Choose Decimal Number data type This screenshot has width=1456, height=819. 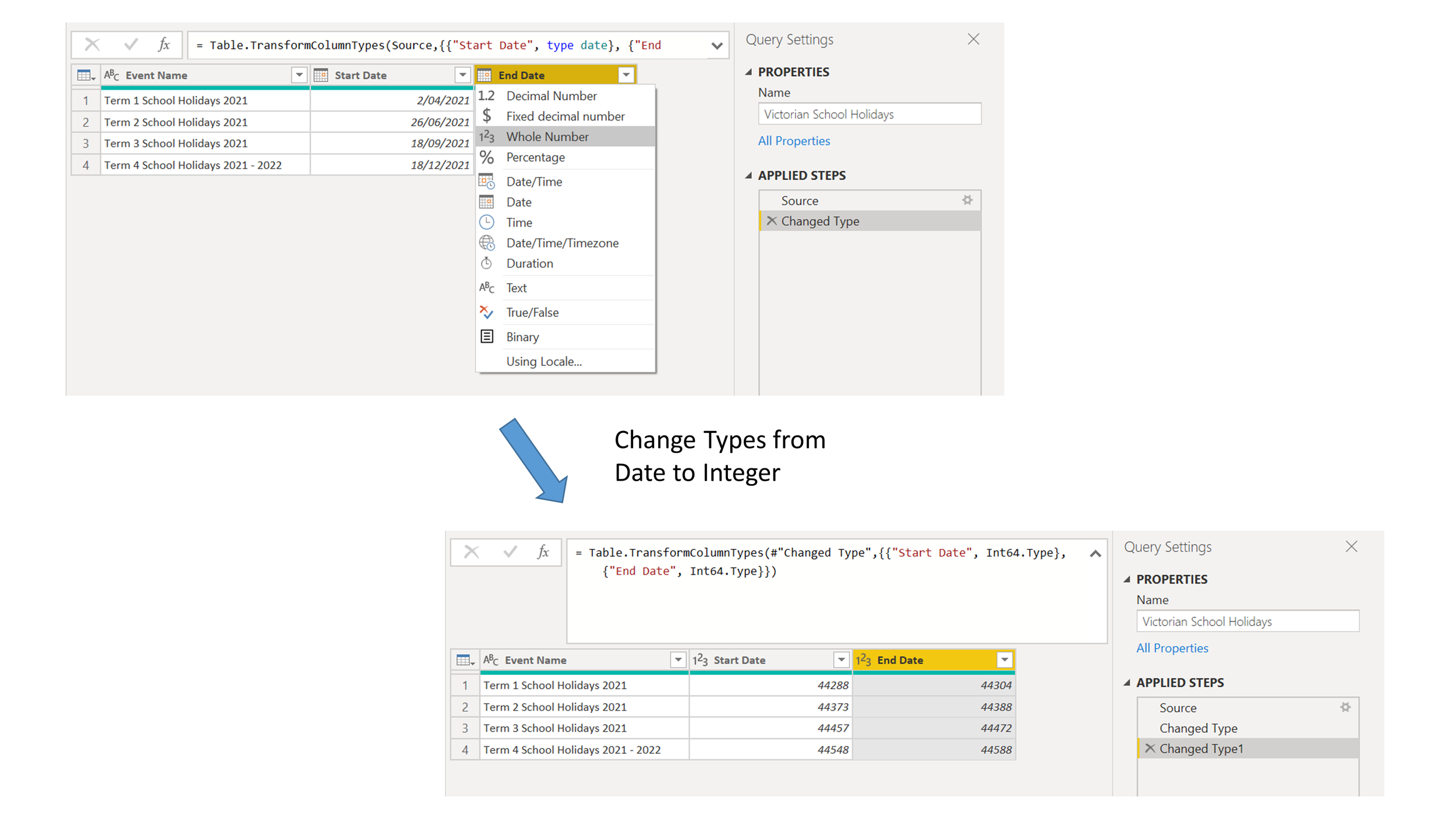point(566,96)
